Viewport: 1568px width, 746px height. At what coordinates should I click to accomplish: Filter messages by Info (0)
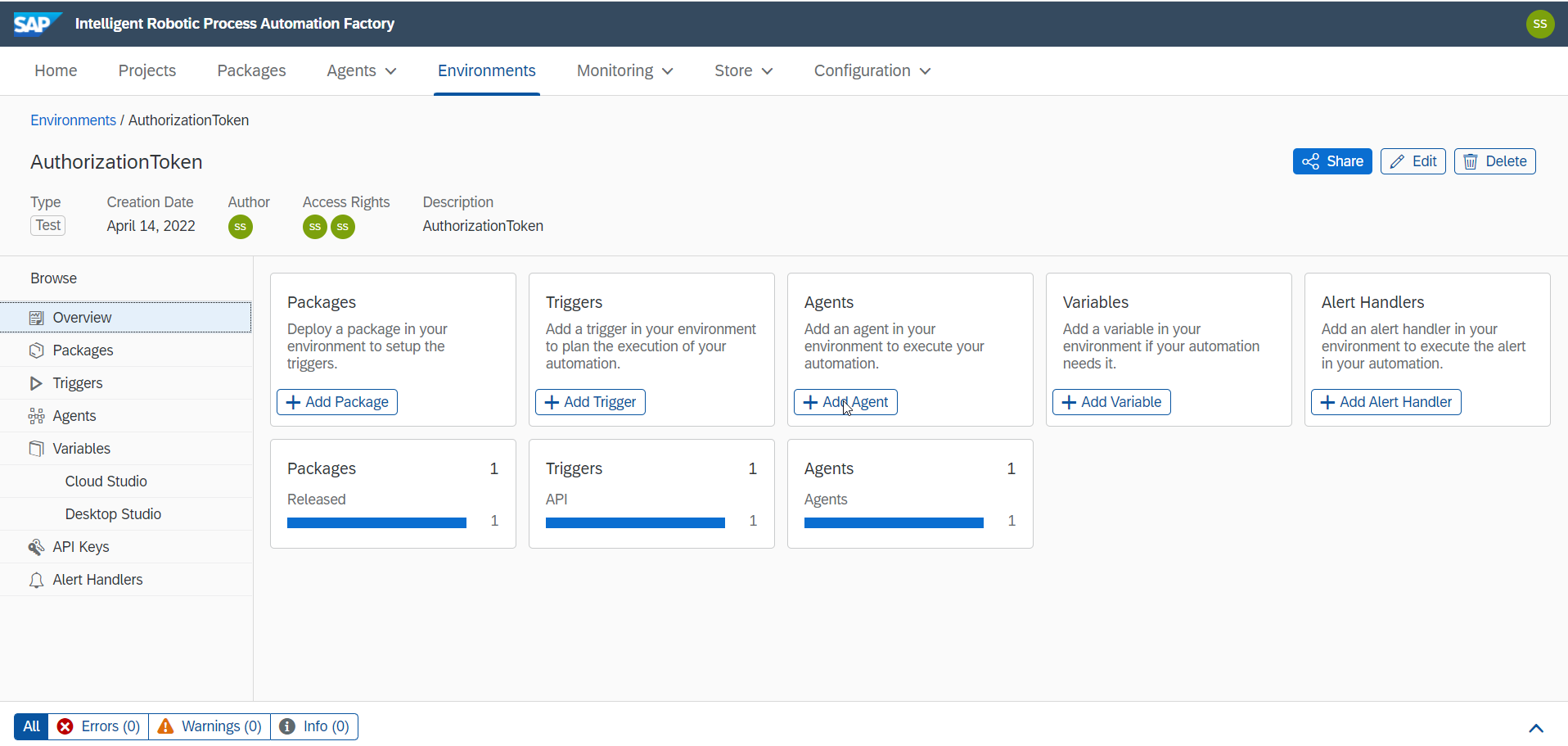coord(314,726)
